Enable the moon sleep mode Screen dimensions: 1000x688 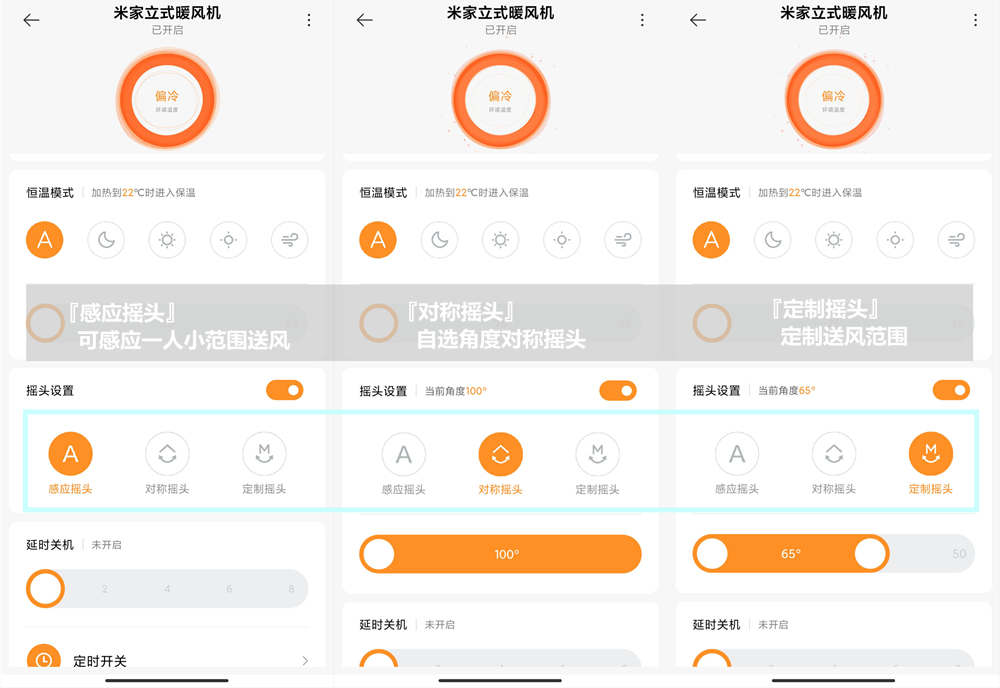(106, 240)
